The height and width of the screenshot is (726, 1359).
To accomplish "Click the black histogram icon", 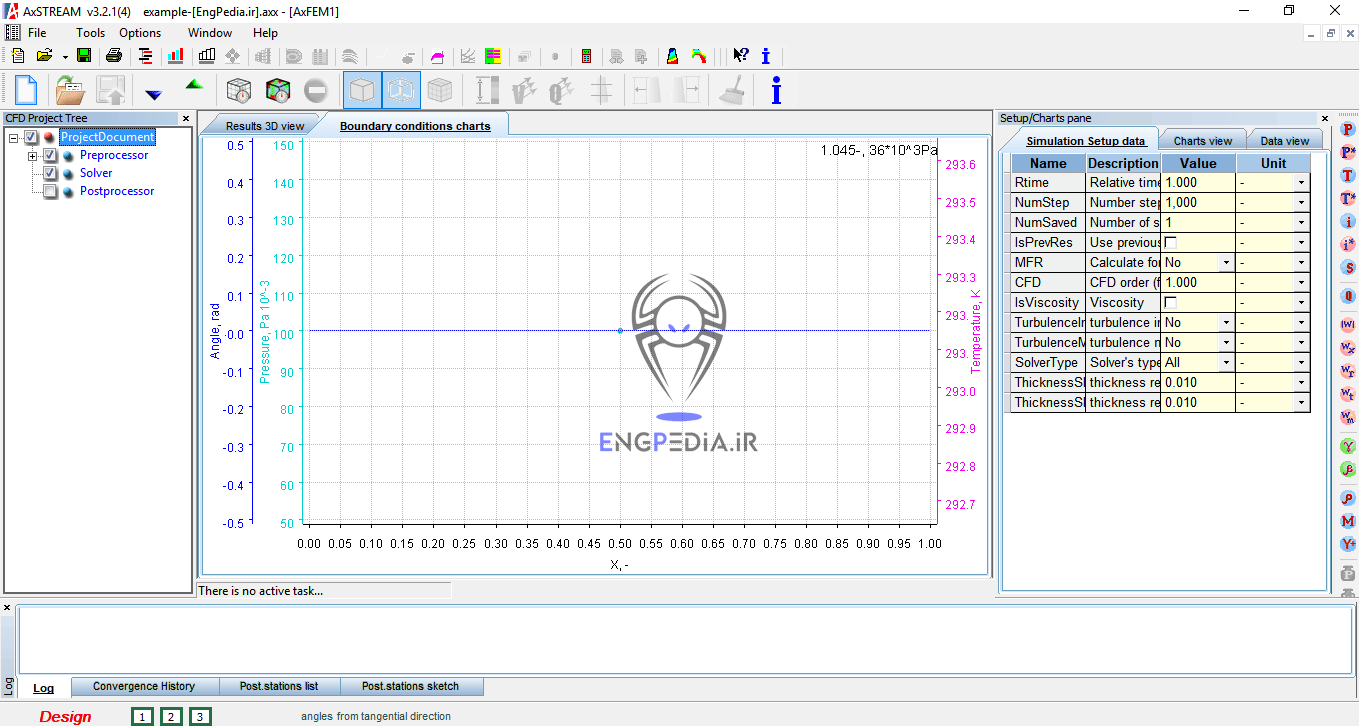I will pyautogui.click(x=207, y=56).
